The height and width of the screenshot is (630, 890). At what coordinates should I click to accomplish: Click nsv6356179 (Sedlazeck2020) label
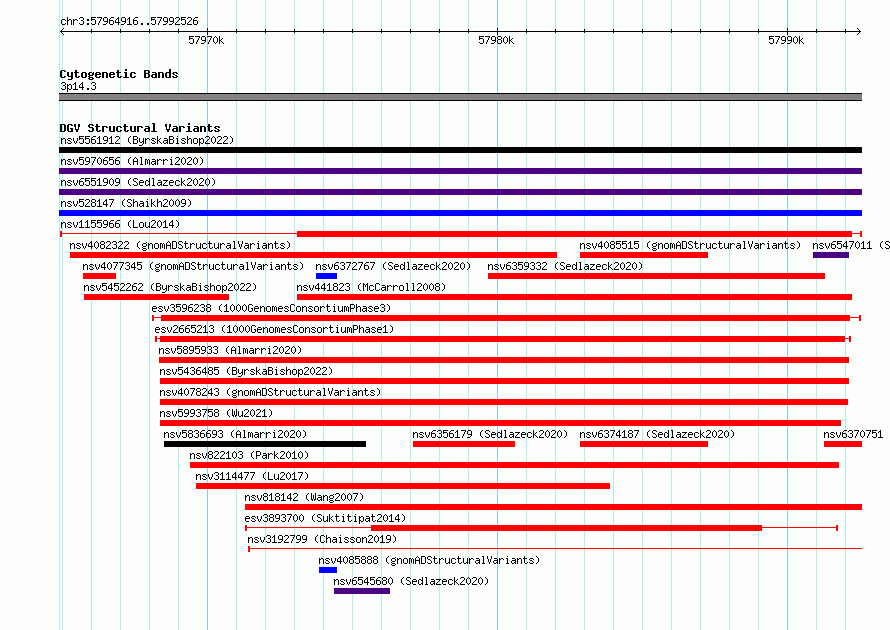[490, 434]
